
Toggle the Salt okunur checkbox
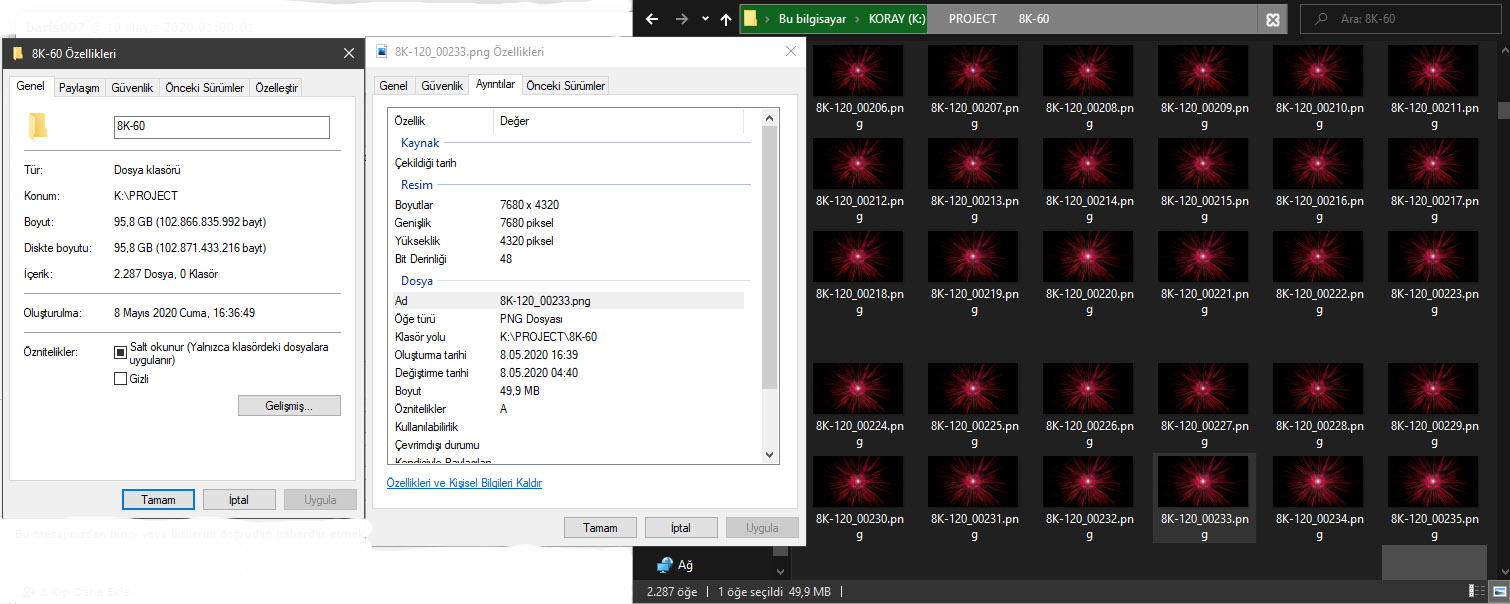tap(121, 352)
